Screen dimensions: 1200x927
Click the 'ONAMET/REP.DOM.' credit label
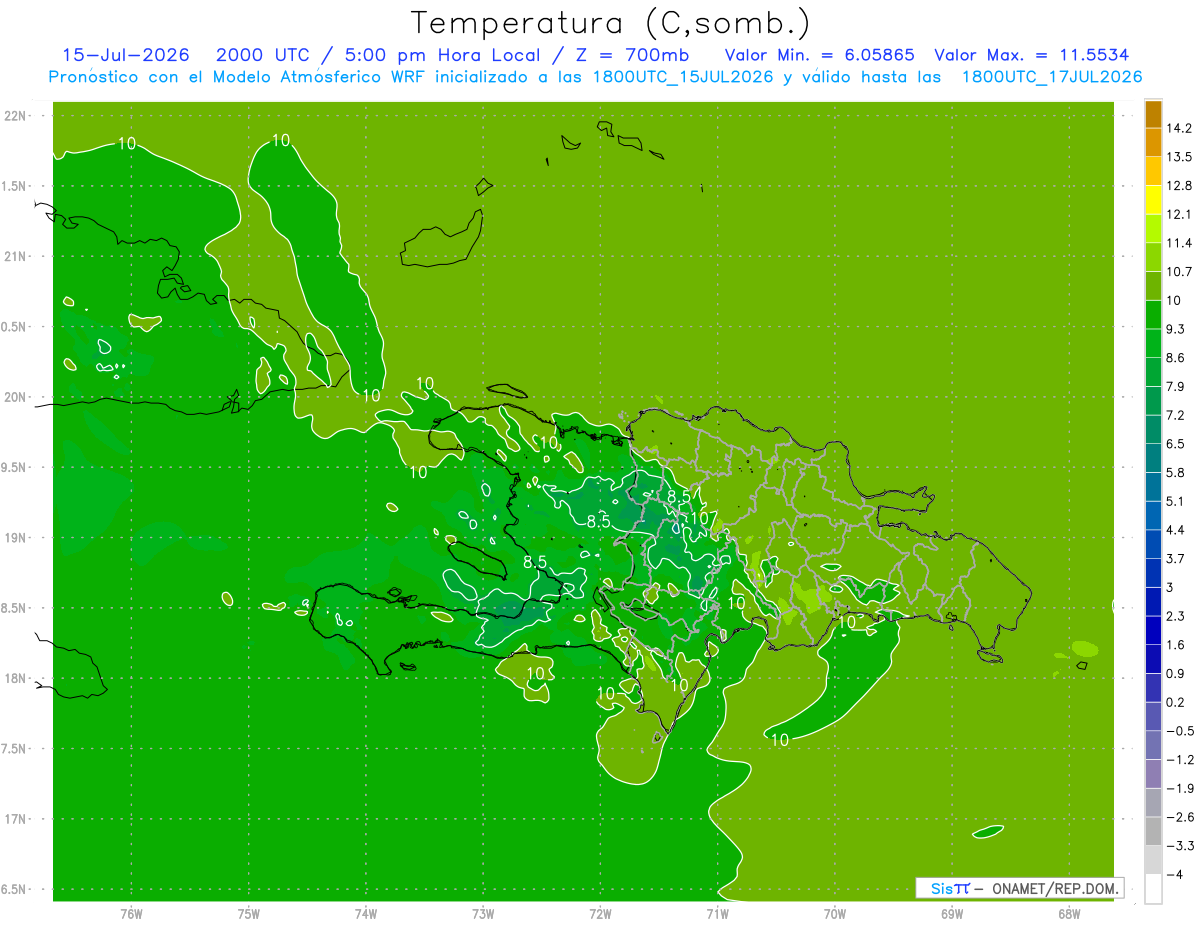pyautogui.click(x=1055, y=888)
